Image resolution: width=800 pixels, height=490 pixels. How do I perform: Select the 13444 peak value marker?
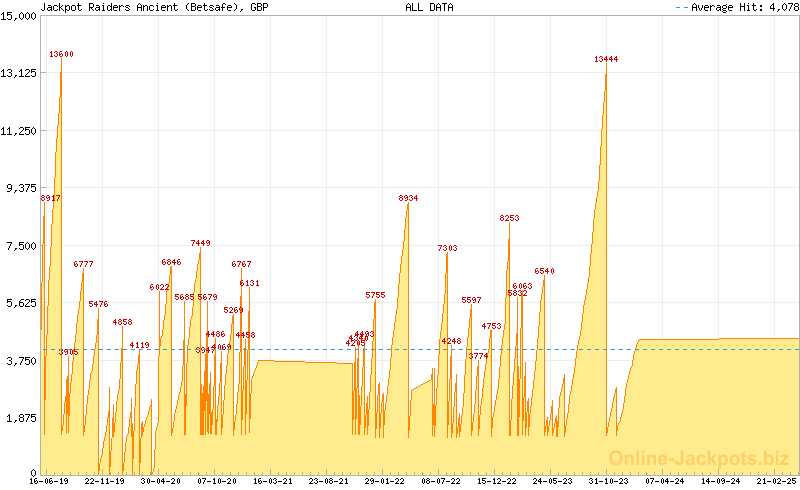pyautogui.click(x=606, y=59)
